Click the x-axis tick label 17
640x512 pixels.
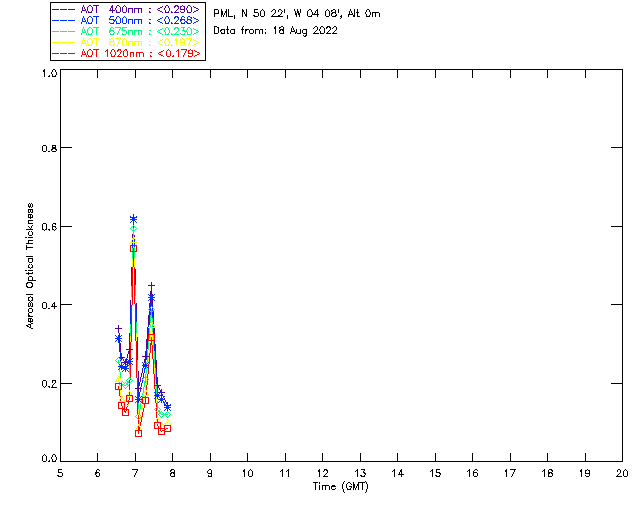(x=510, y=473)
